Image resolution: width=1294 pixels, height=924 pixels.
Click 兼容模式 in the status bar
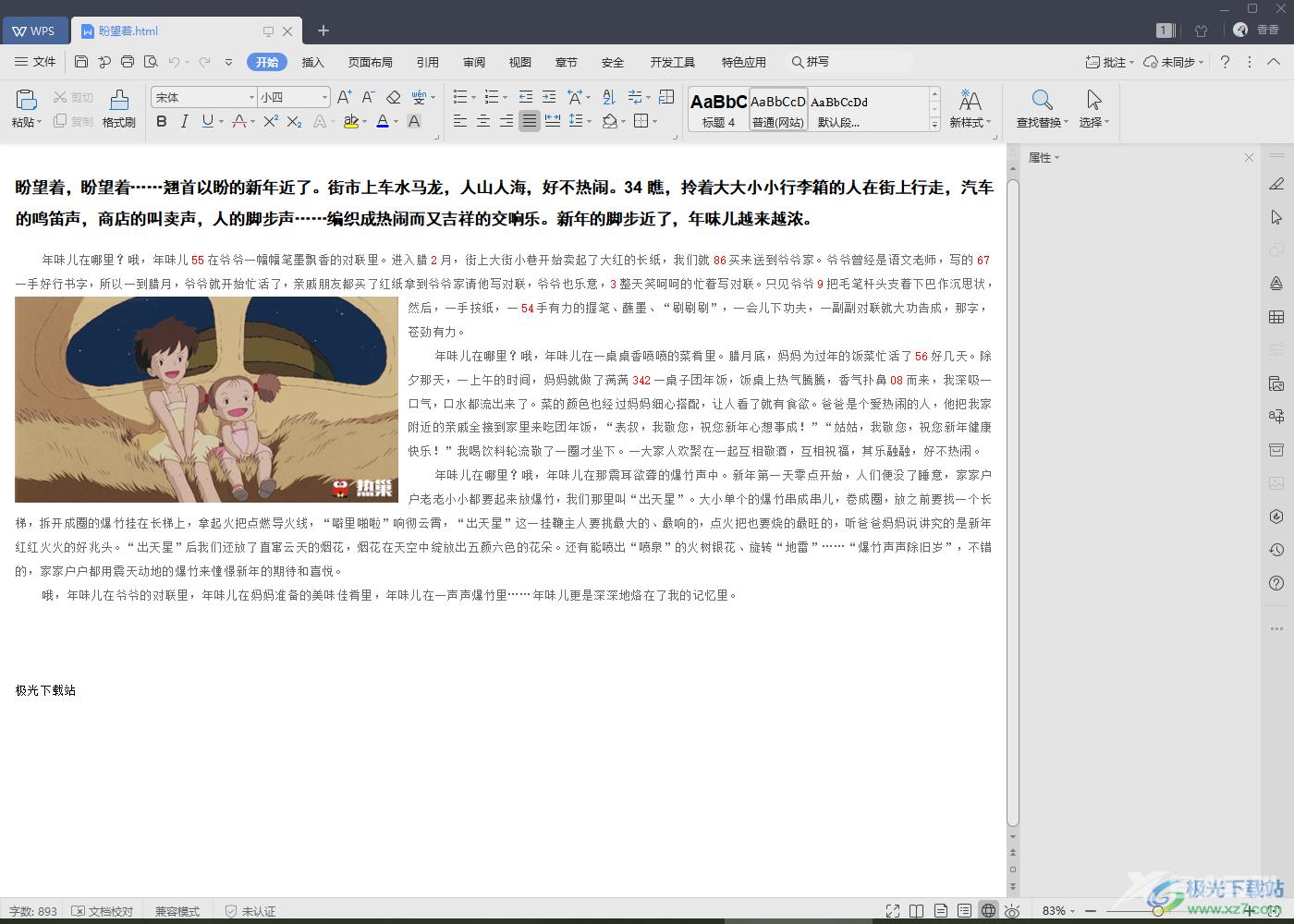point(177,911)
